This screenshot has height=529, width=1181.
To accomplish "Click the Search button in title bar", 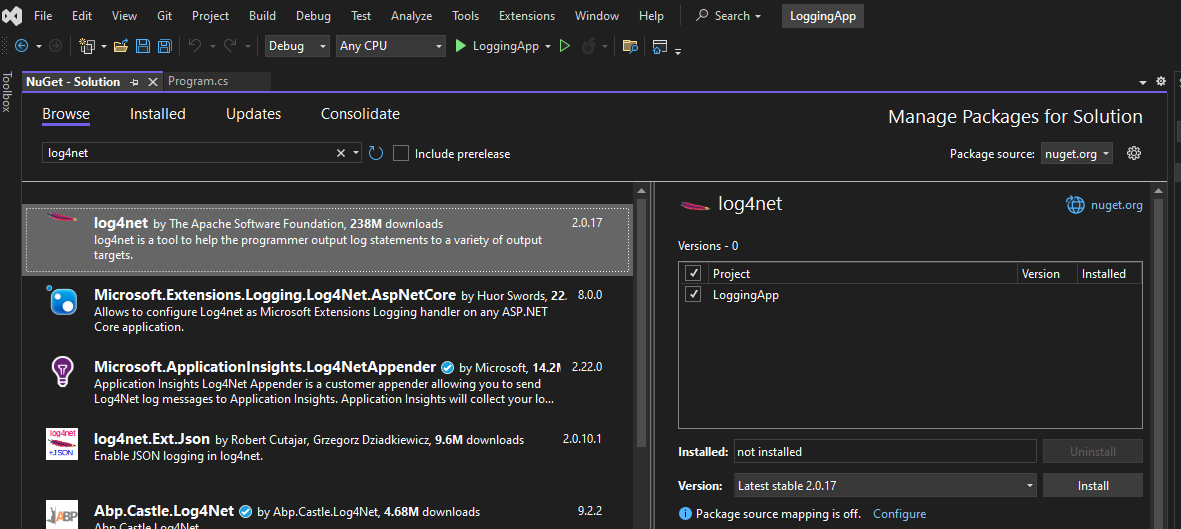I will click(728, 16).
